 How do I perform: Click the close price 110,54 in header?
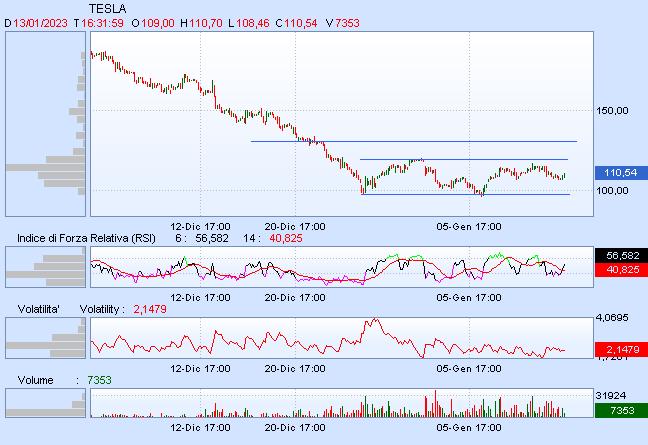coord(300,23)
